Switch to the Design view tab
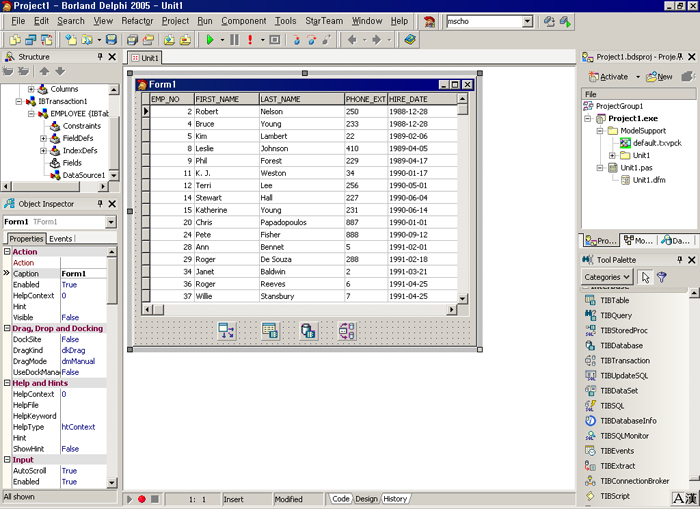 click(366, 499)
